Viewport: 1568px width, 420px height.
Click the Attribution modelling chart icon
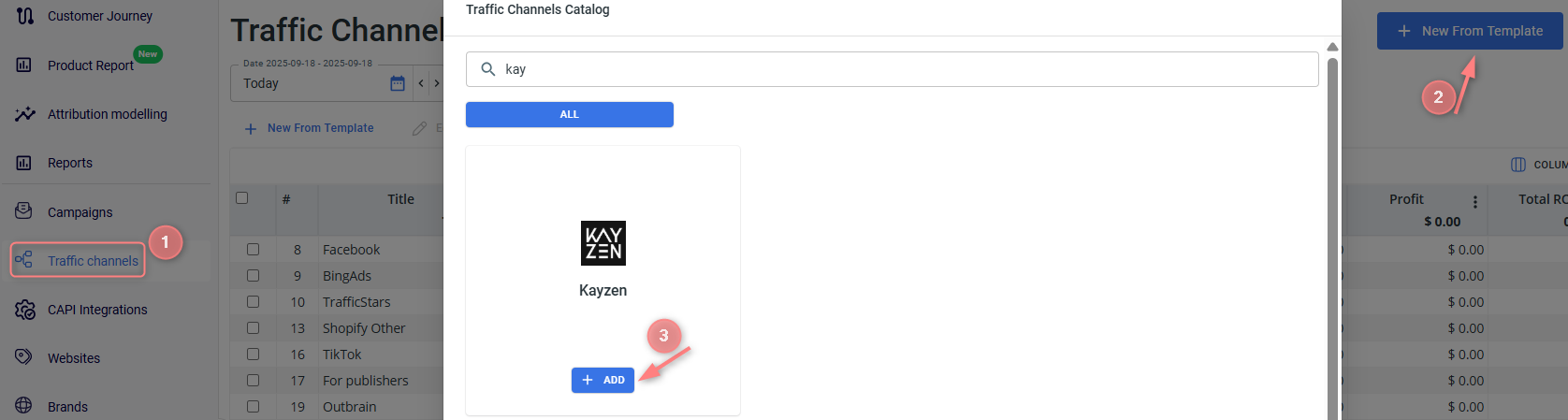pos(25,114)
